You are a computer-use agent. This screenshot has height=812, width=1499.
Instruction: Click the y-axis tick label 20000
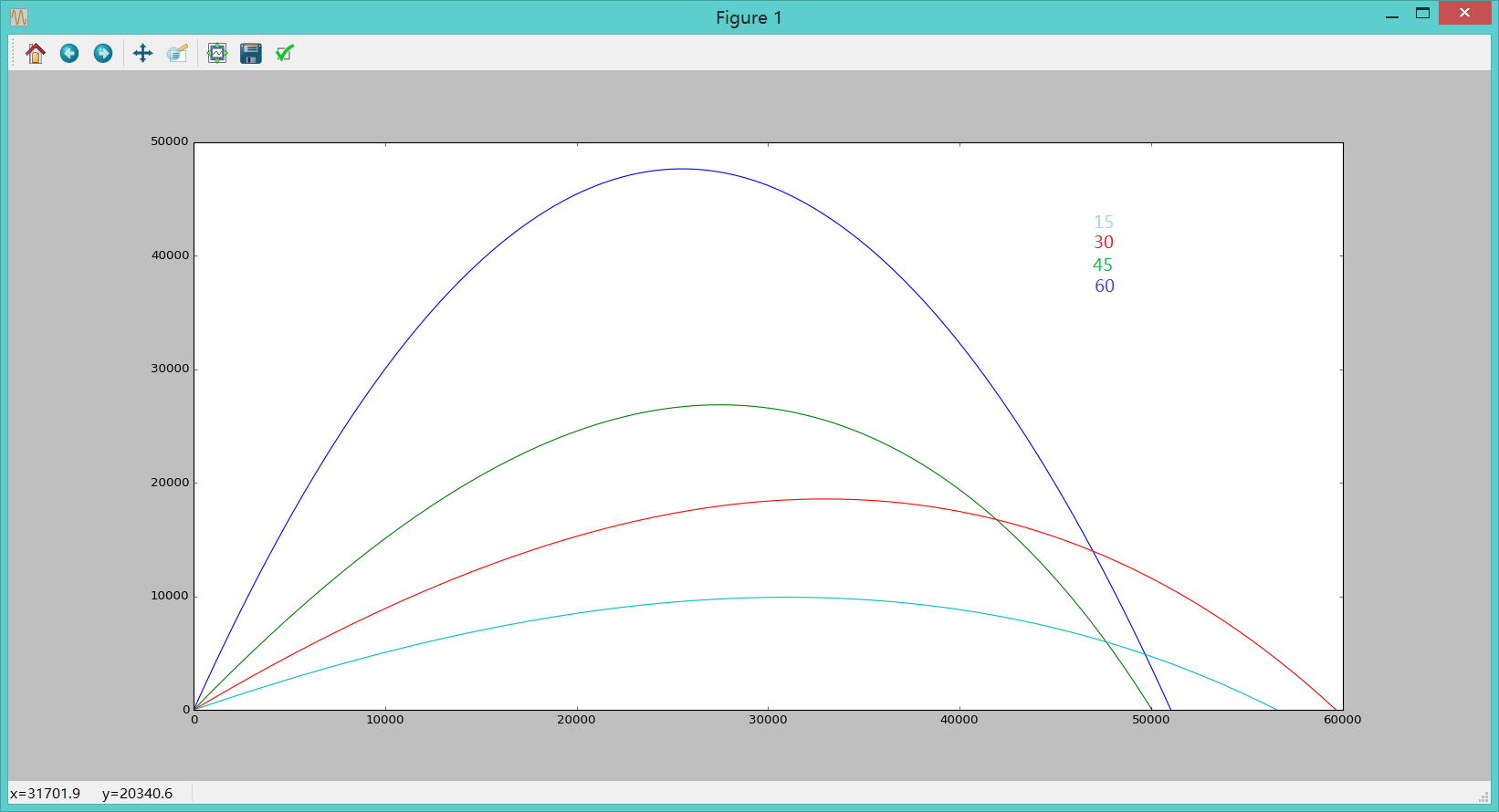[170, 483]
